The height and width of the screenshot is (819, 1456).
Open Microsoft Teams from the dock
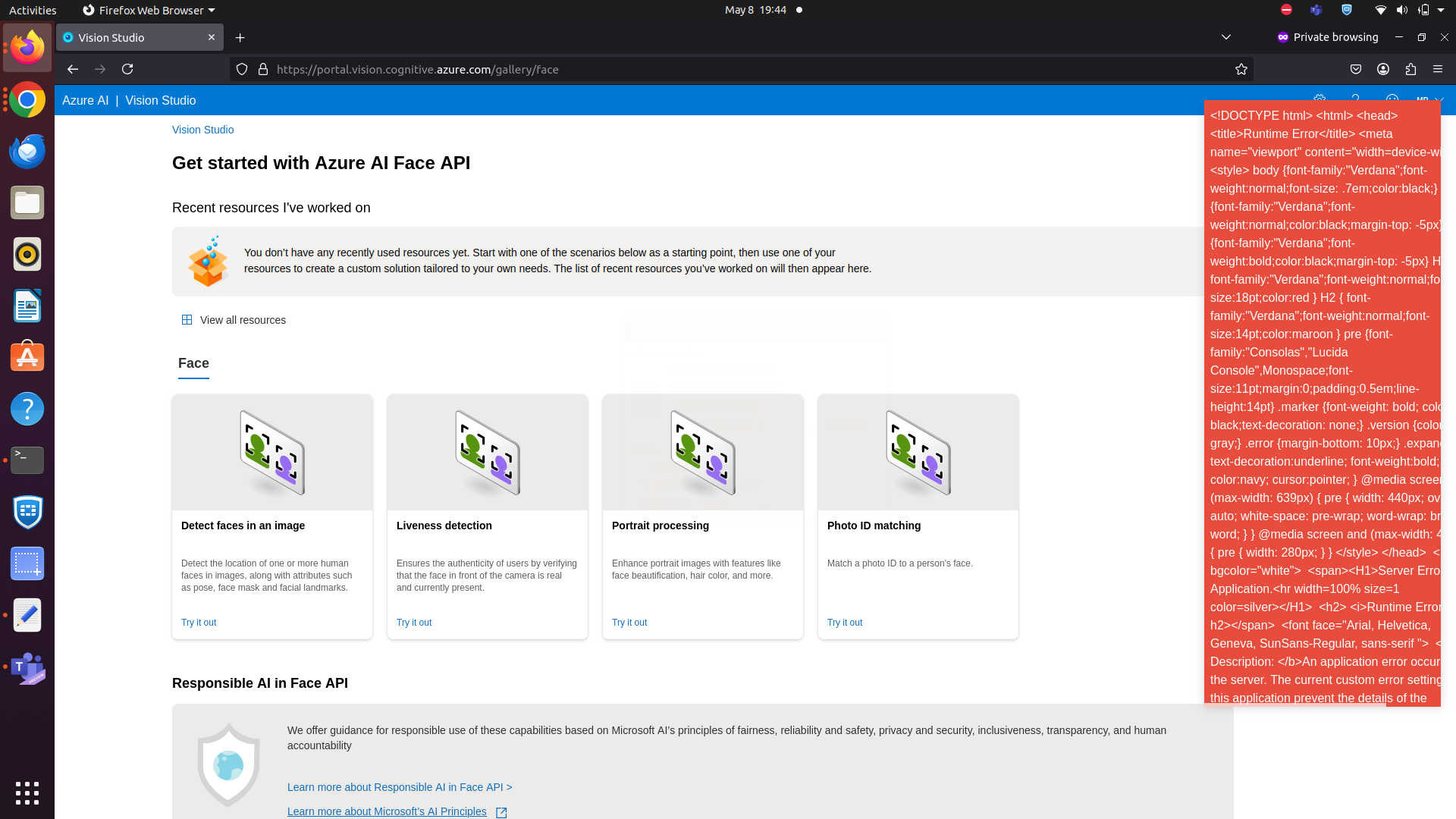pyautogui.click(x=27, y=667)
